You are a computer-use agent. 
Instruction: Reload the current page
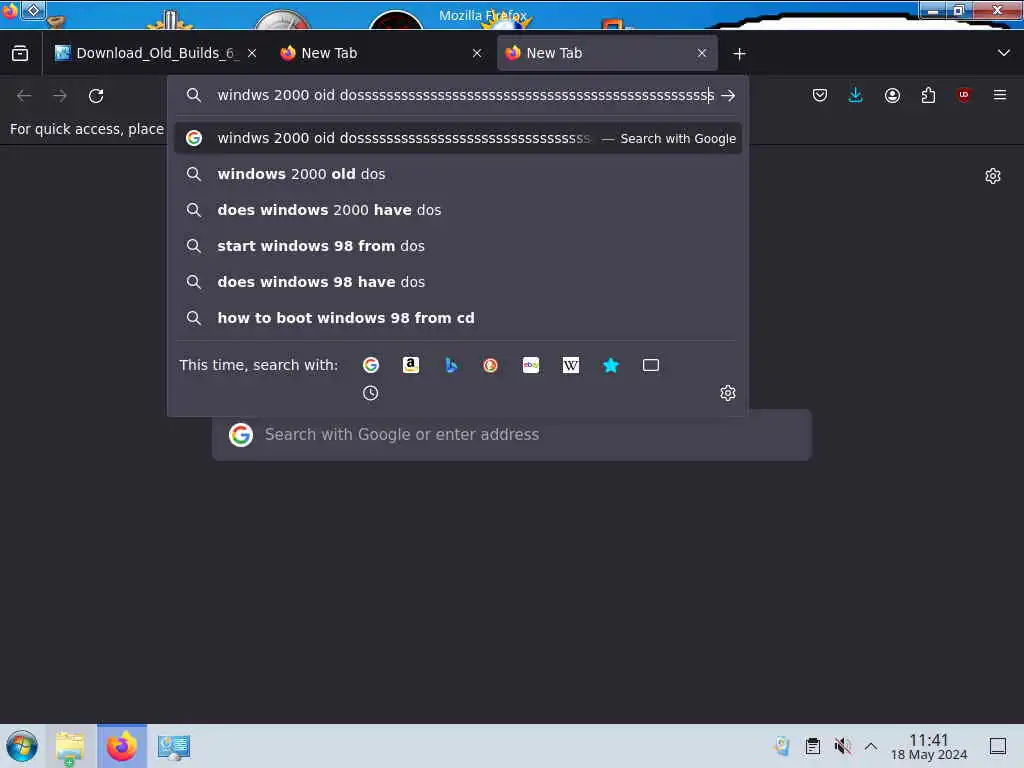click(x=96, y=96)
